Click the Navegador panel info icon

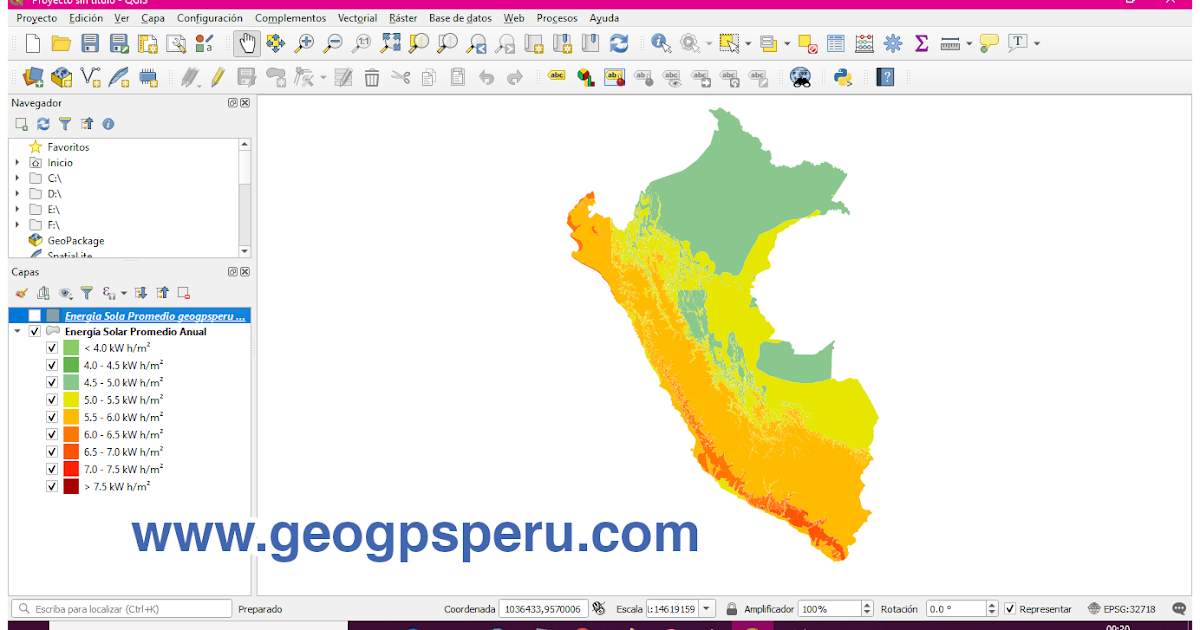pyautogui.click(x=108, y=124)
